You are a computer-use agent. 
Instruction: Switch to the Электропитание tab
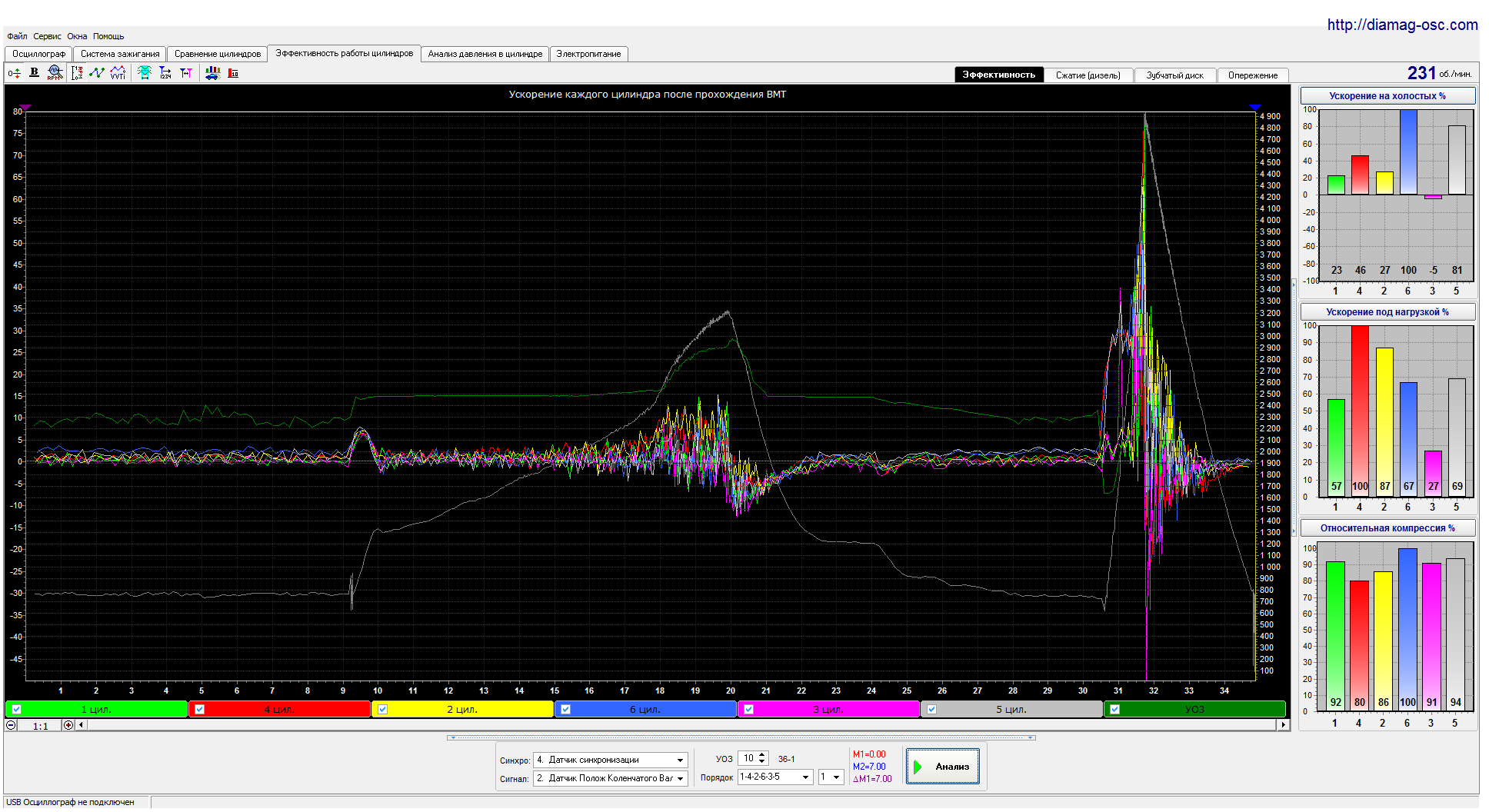pos(588,54)
